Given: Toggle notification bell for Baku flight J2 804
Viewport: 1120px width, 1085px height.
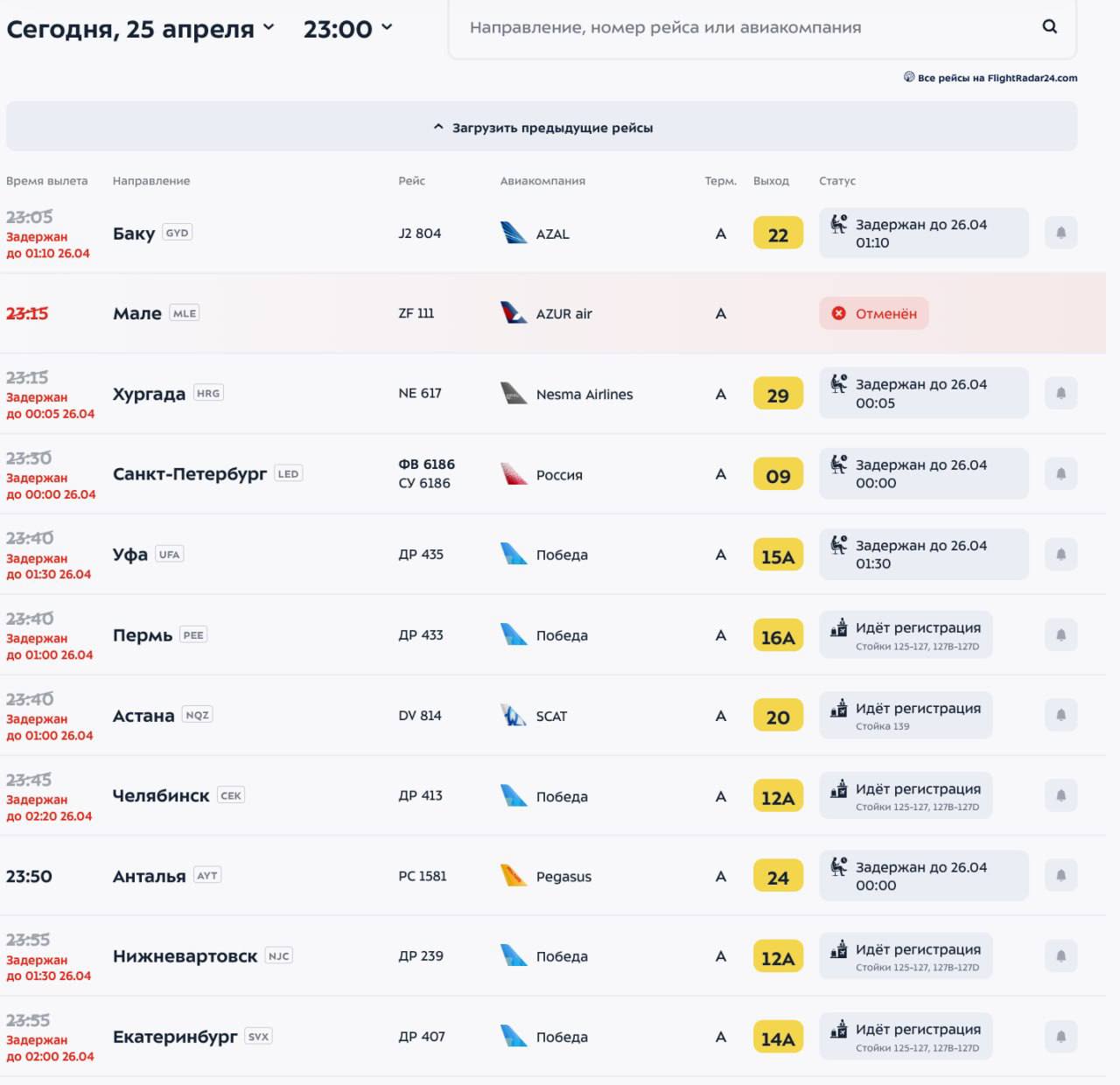Looking at the screenshot, I should click(x=1060, y=233).
